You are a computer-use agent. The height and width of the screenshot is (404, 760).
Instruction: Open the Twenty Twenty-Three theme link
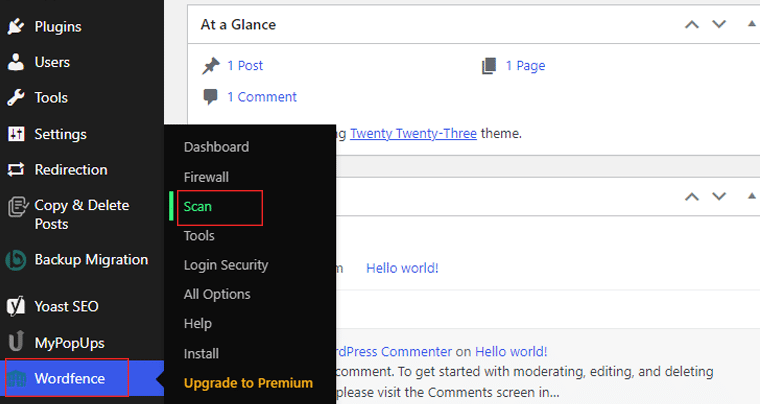point(413,133)
